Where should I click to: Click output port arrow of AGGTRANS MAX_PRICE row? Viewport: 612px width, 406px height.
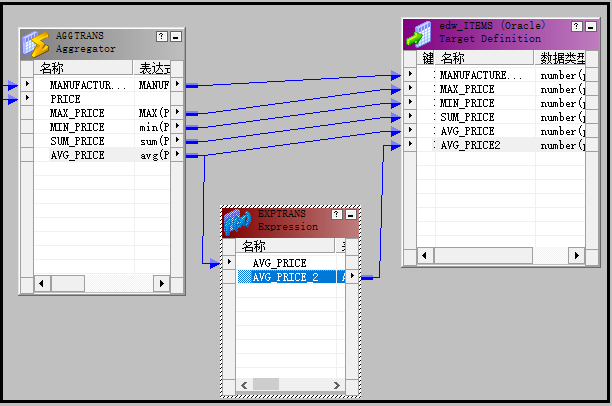(177, 112)
